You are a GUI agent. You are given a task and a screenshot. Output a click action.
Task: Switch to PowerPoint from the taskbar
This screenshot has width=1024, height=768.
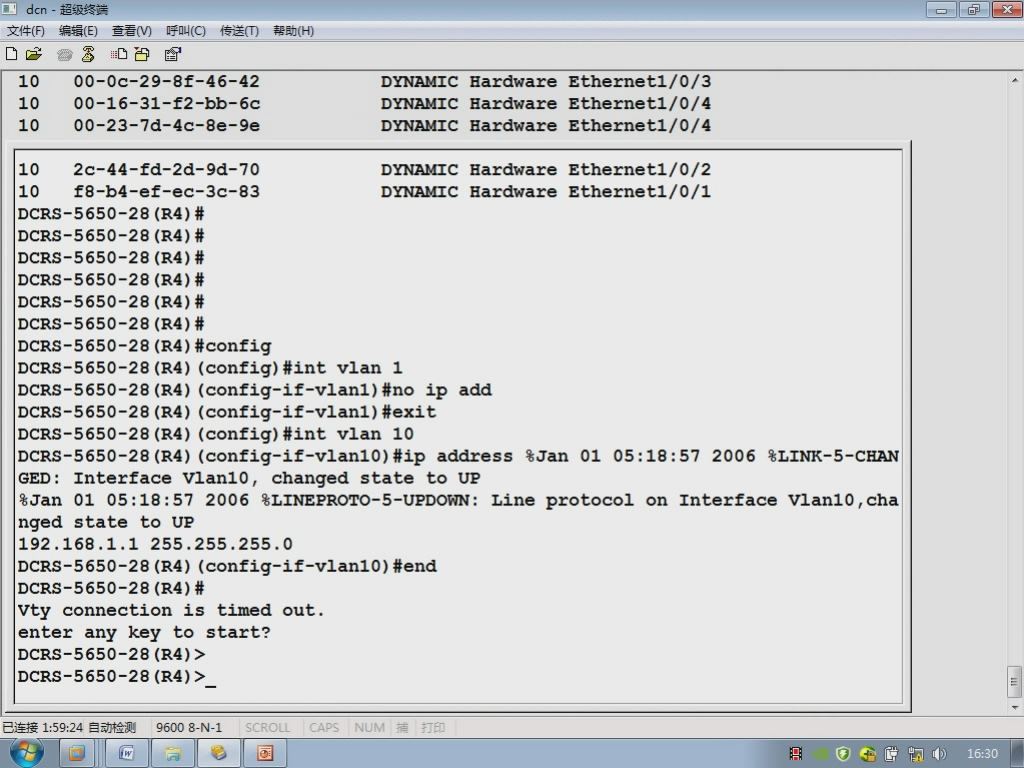265,754
